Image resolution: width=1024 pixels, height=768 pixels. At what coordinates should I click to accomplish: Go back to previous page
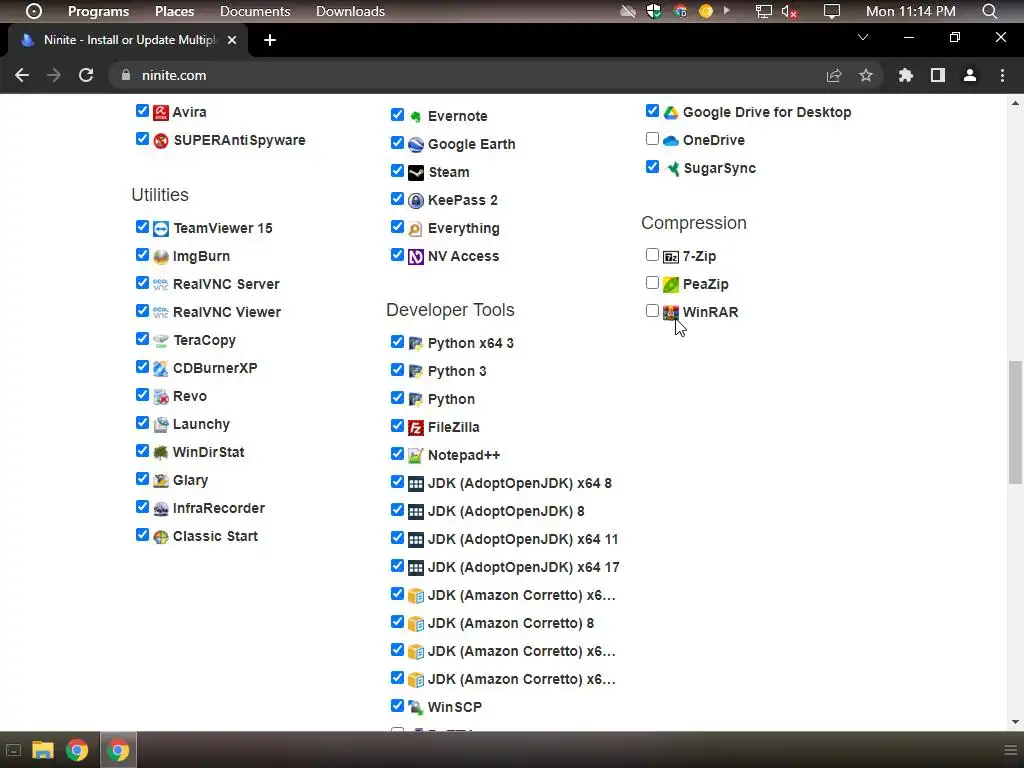(x=22, y=75)
